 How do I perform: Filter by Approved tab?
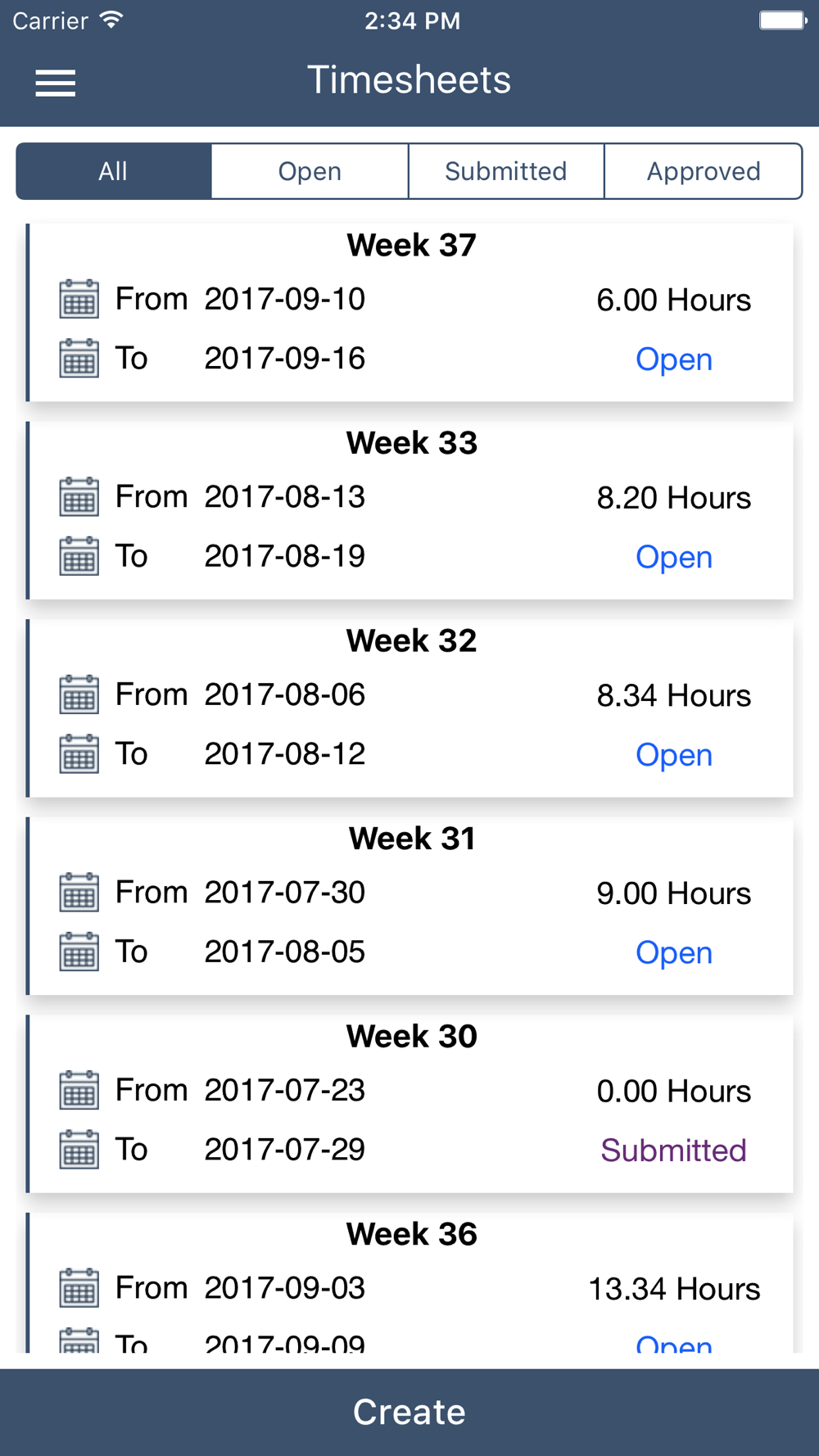tap(704, 171)
